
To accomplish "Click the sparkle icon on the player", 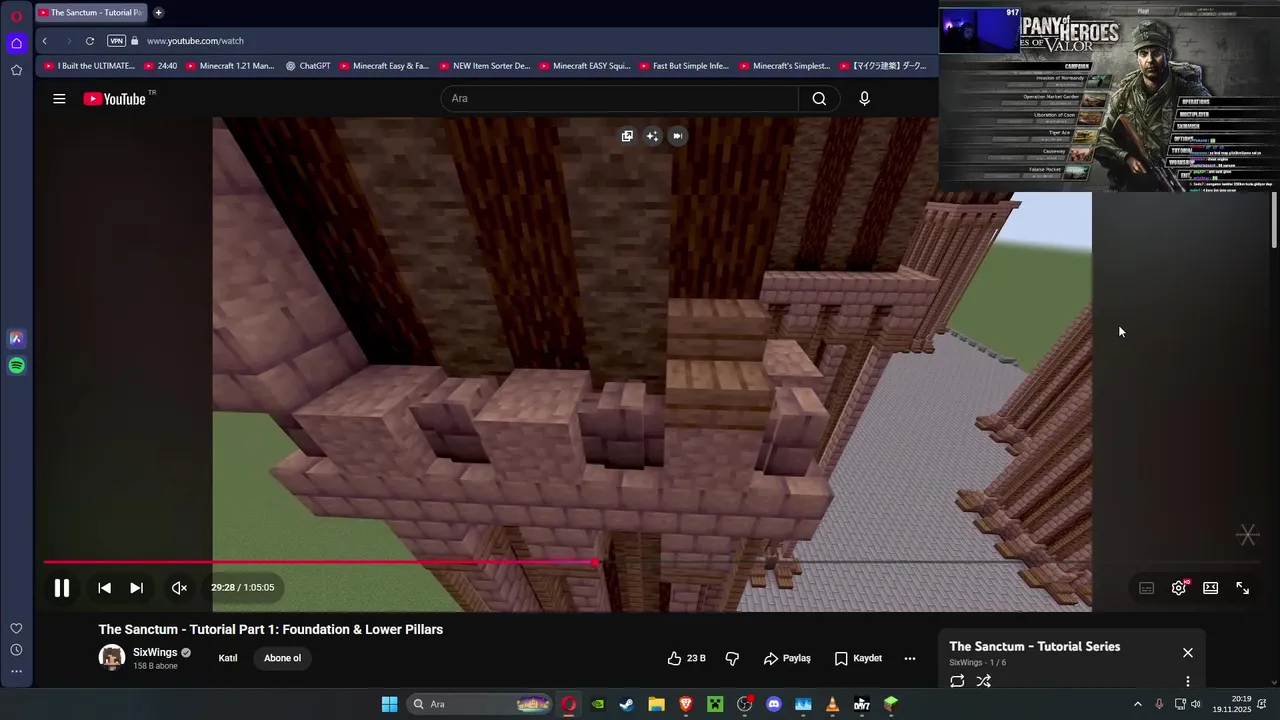I will pos(652,136).
